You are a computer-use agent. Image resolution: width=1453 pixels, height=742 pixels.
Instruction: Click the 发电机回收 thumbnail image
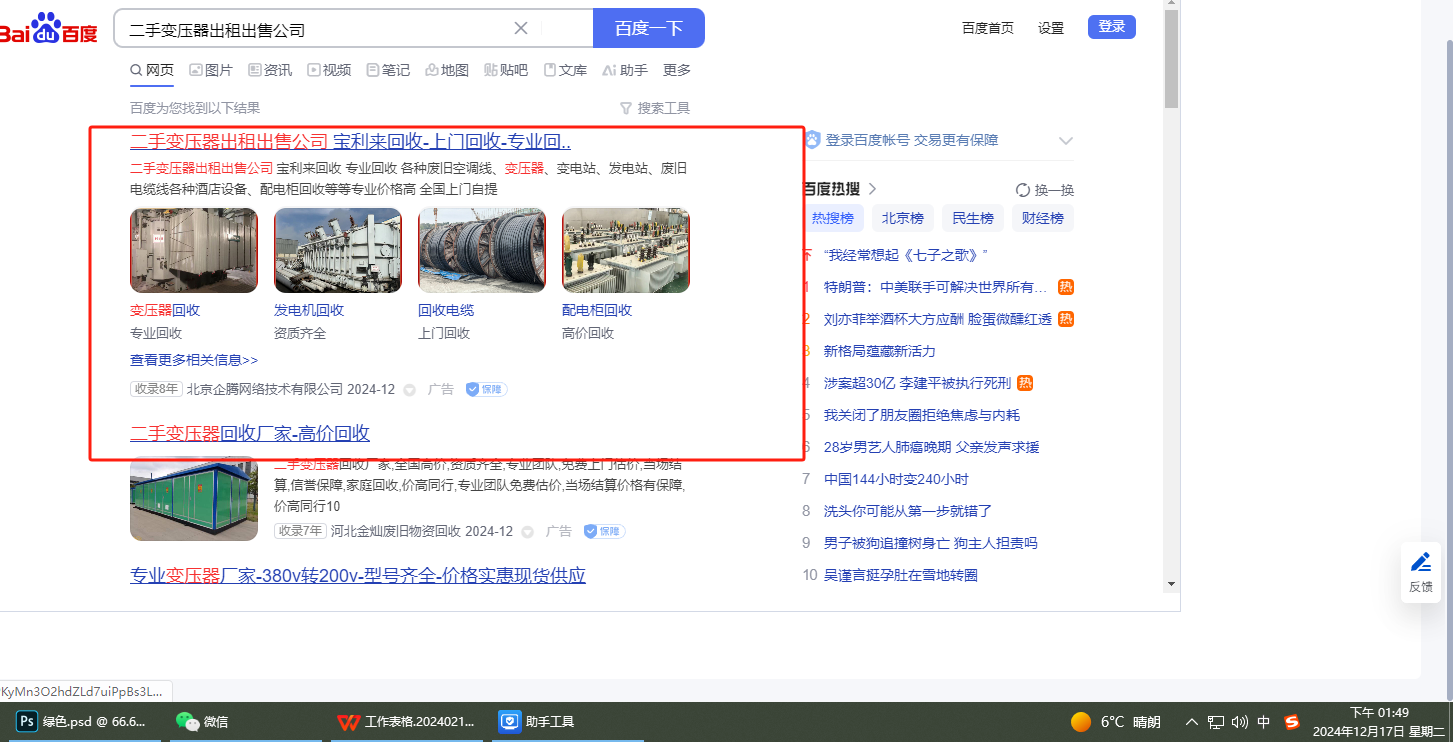[338, 250]
